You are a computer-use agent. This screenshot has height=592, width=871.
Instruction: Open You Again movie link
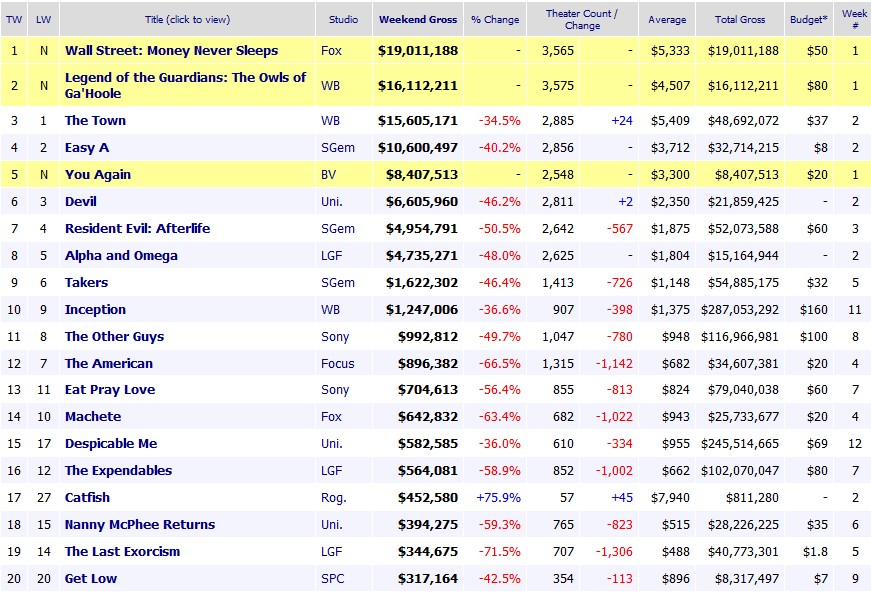point(98,174)
